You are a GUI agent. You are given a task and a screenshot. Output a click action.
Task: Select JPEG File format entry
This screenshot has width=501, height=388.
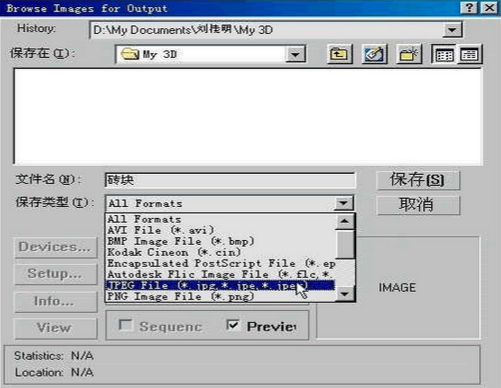pos(220,285)
